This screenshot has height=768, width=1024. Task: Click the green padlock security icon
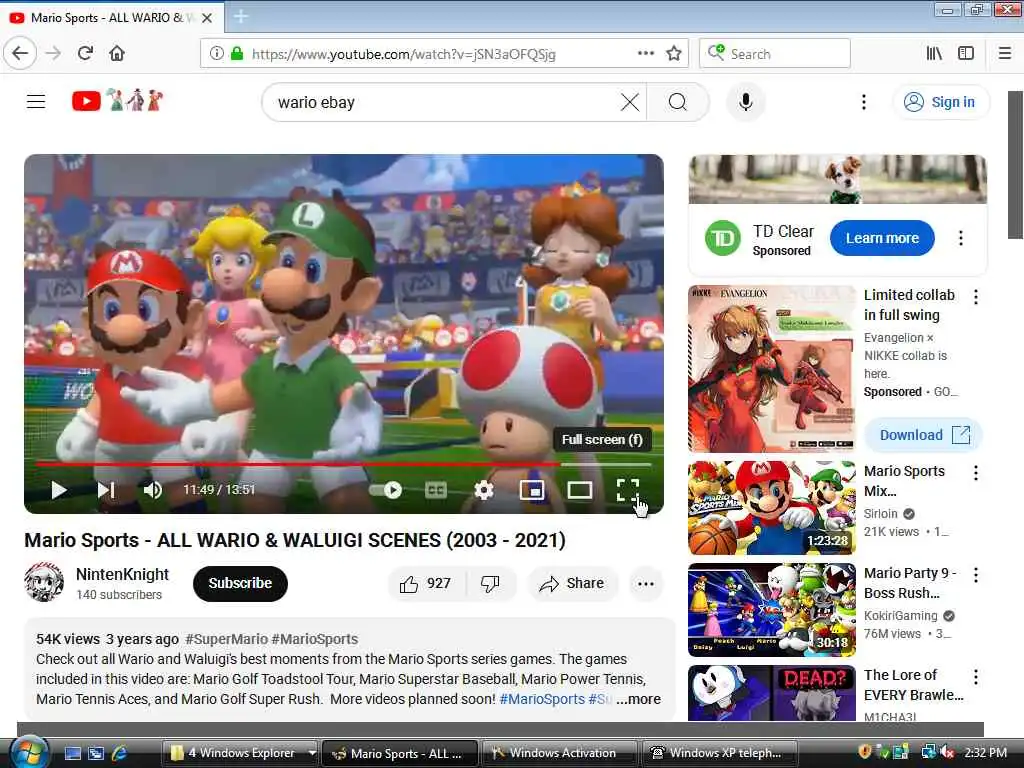(x=237, y=54)
